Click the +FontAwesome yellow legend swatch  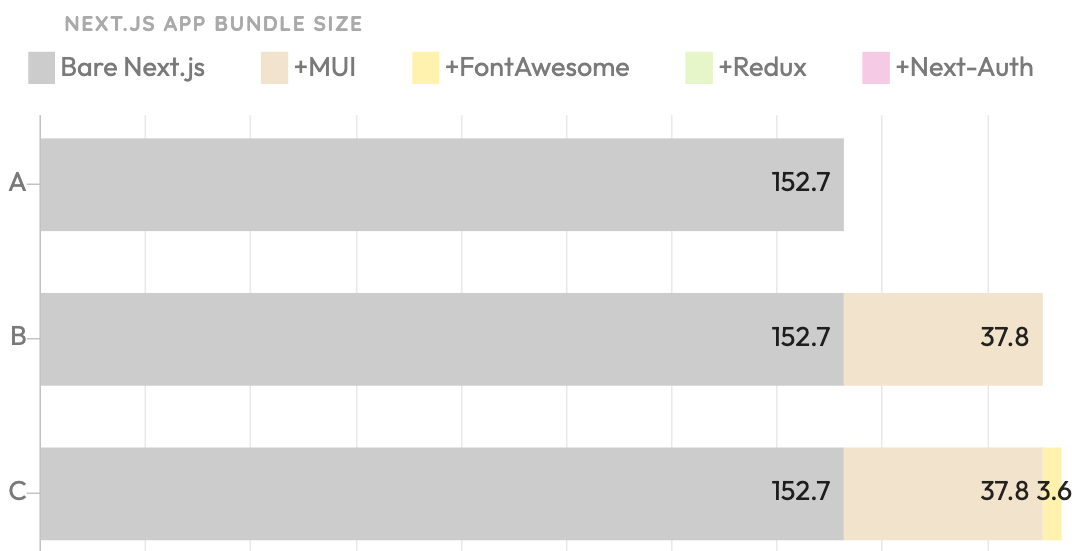426,67
